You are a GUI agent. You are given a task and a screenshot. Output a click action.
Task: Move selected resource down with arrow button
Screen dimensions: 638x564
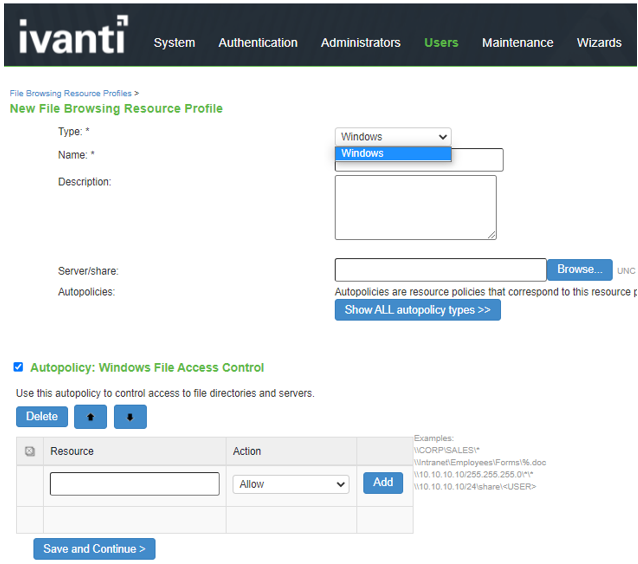(x=130, y=417)
